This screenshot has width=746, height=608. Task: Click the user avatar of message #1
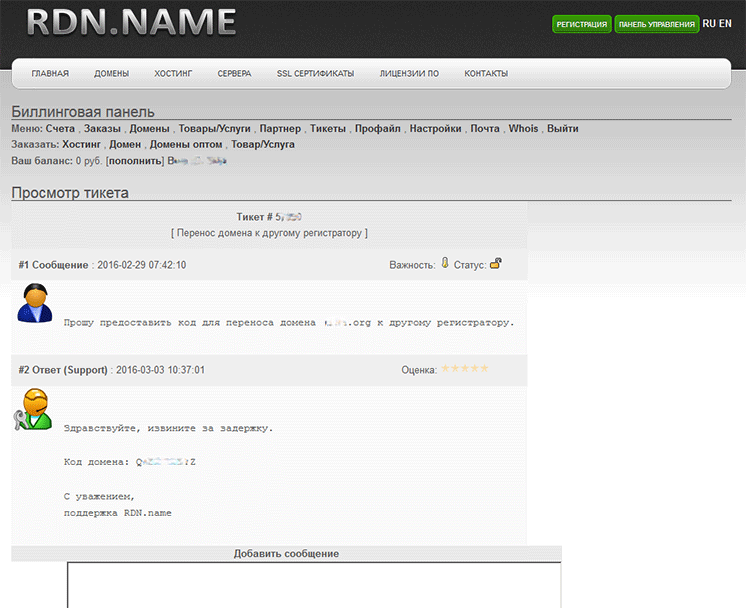pyautogui.click(x=35, y=303)
